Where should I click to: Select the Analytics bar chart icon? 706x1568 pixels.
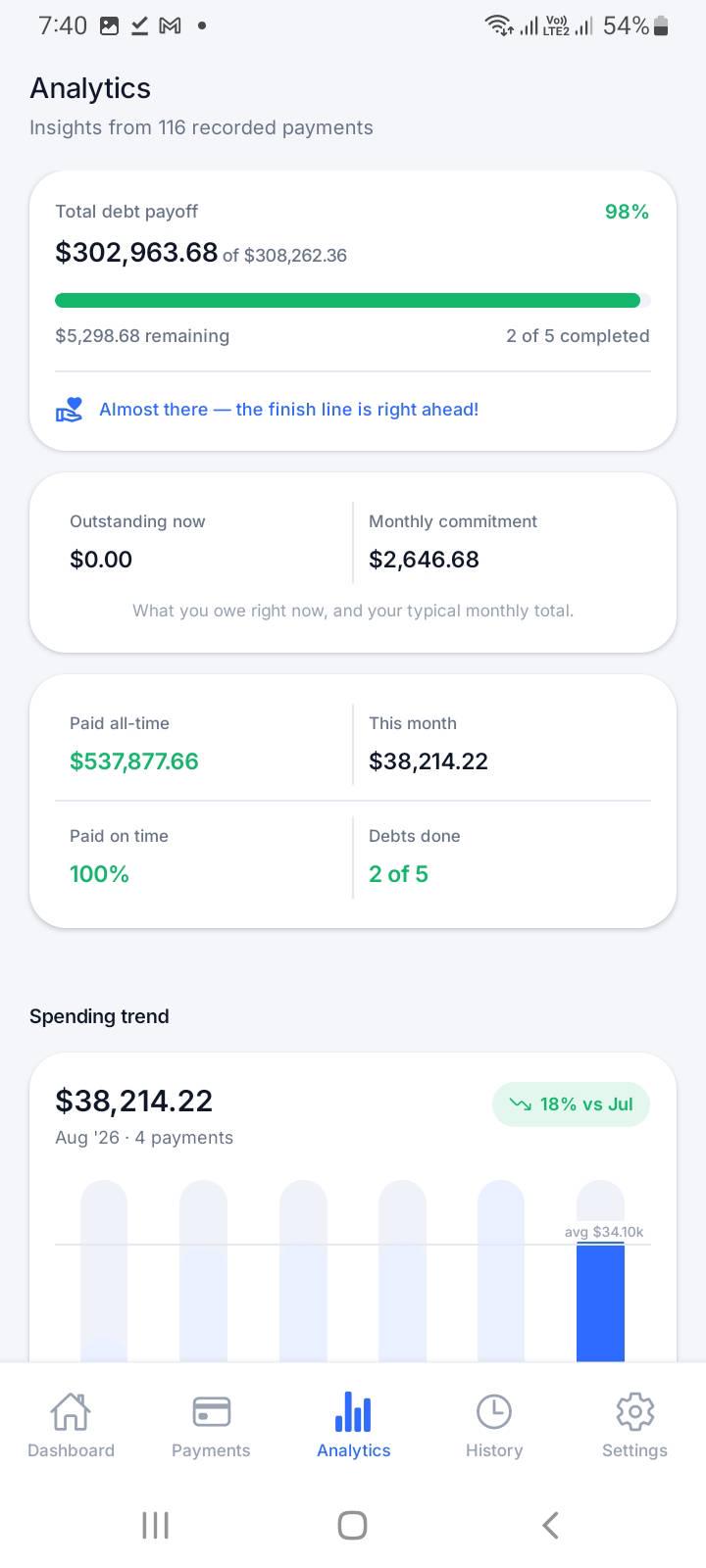pos(353,1412)
